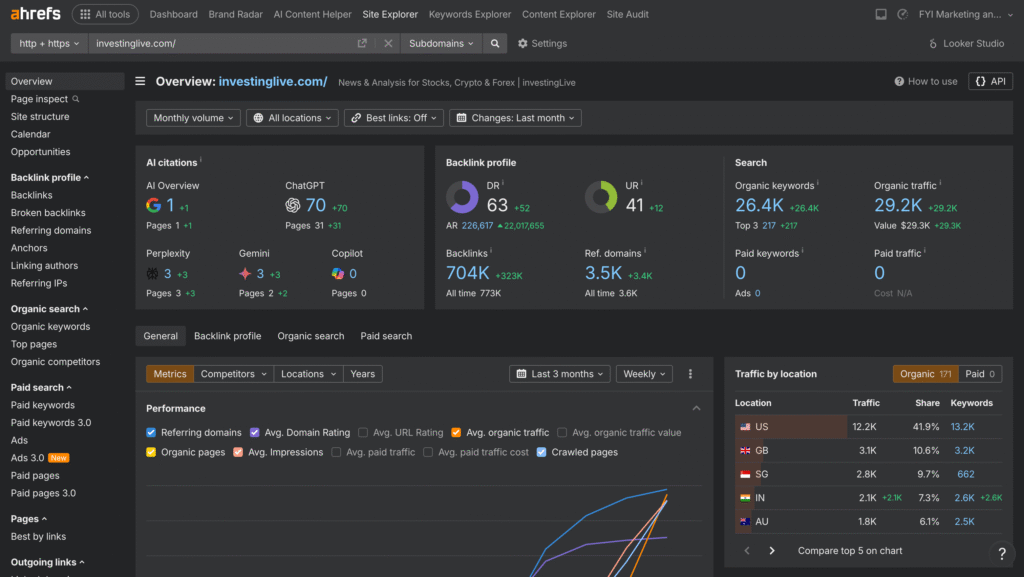Toggle Avg. organic traffic checkbox
This screenshot has height=577, width=1024.
point(456,433)
